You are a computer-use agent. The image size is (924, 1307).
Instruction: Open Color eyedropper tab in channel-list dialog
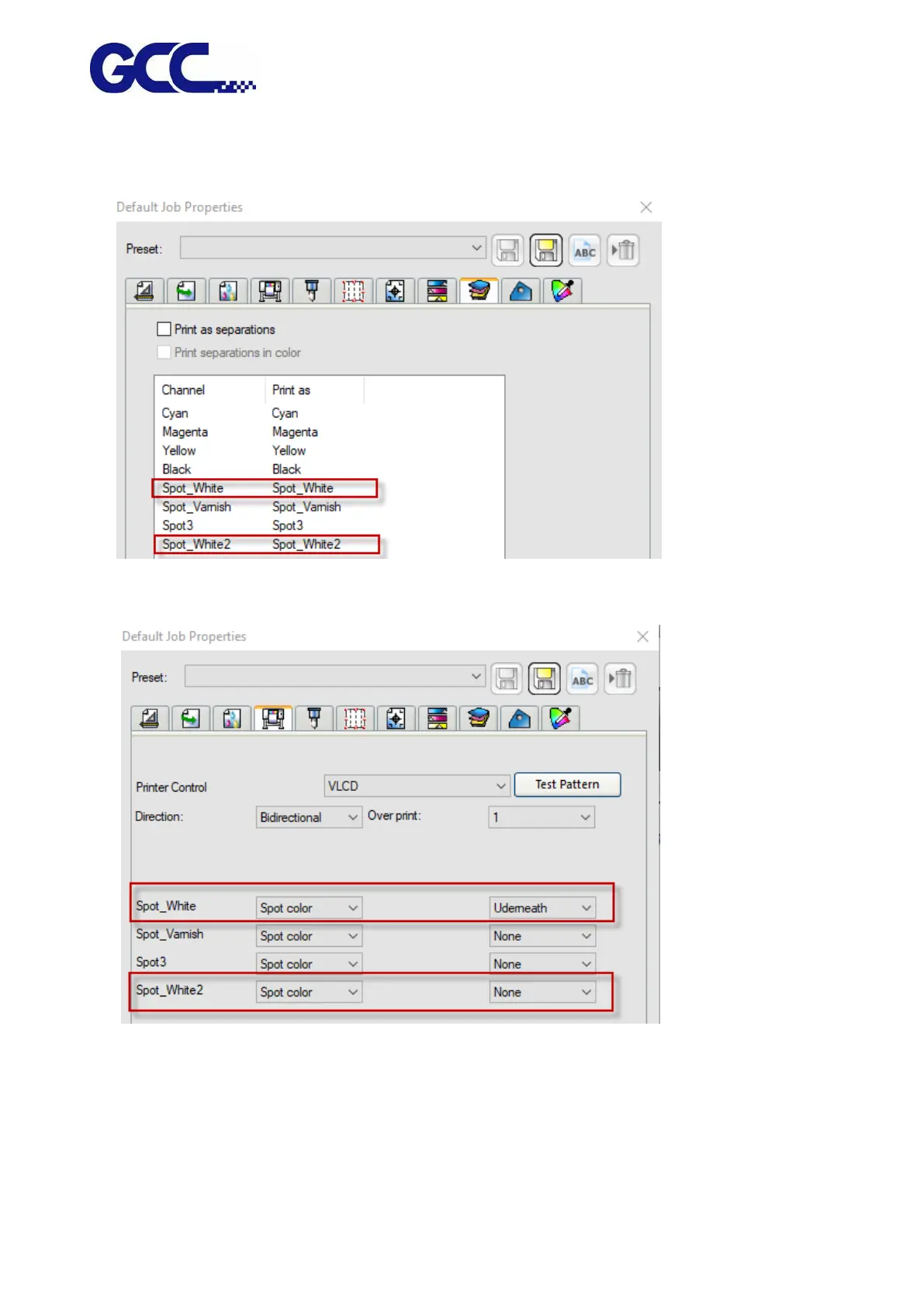point(563,291)
